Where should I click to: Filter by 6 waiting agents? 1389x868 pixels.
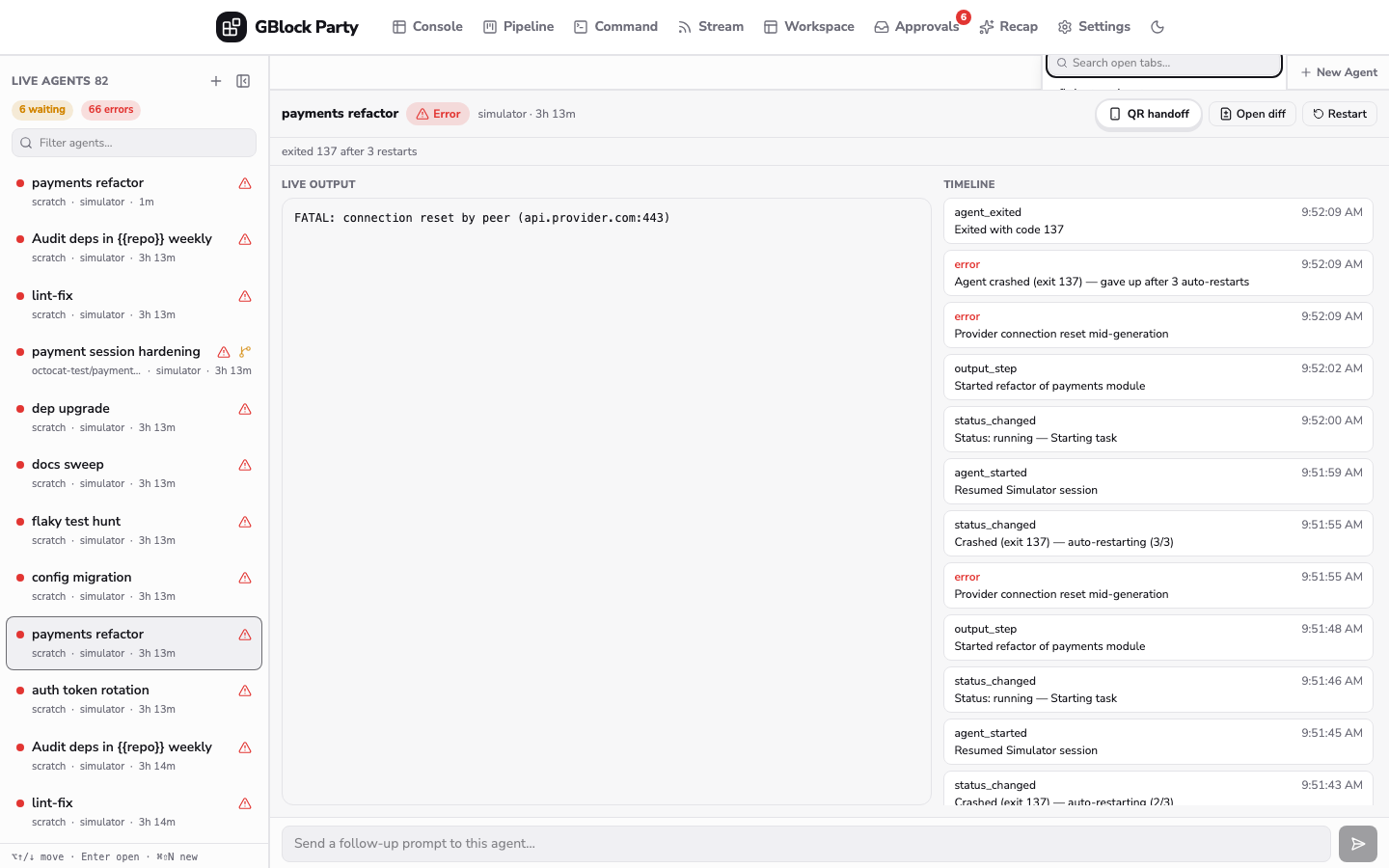[42, 110]
